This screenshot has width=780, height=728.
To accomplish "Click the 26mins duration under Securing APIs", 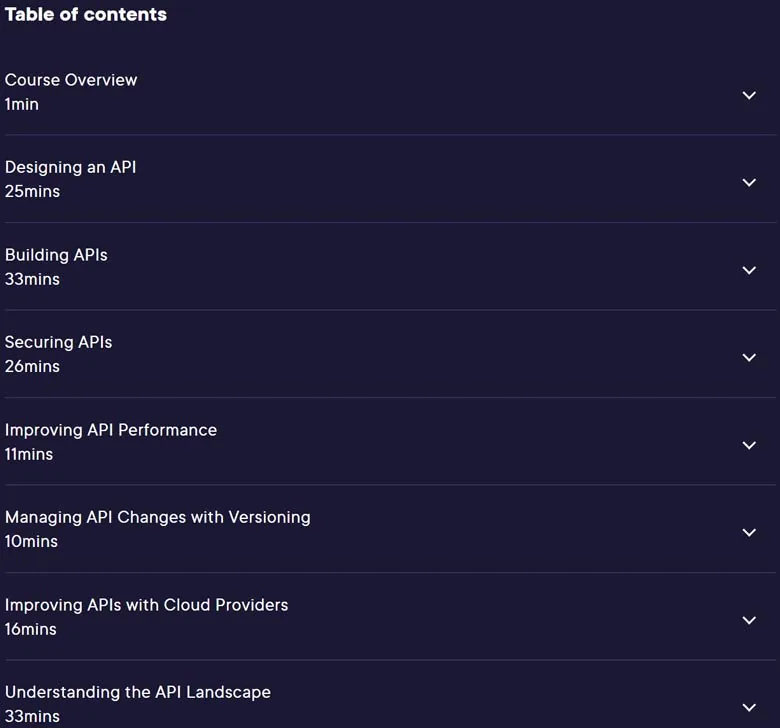I will (32, 367).
